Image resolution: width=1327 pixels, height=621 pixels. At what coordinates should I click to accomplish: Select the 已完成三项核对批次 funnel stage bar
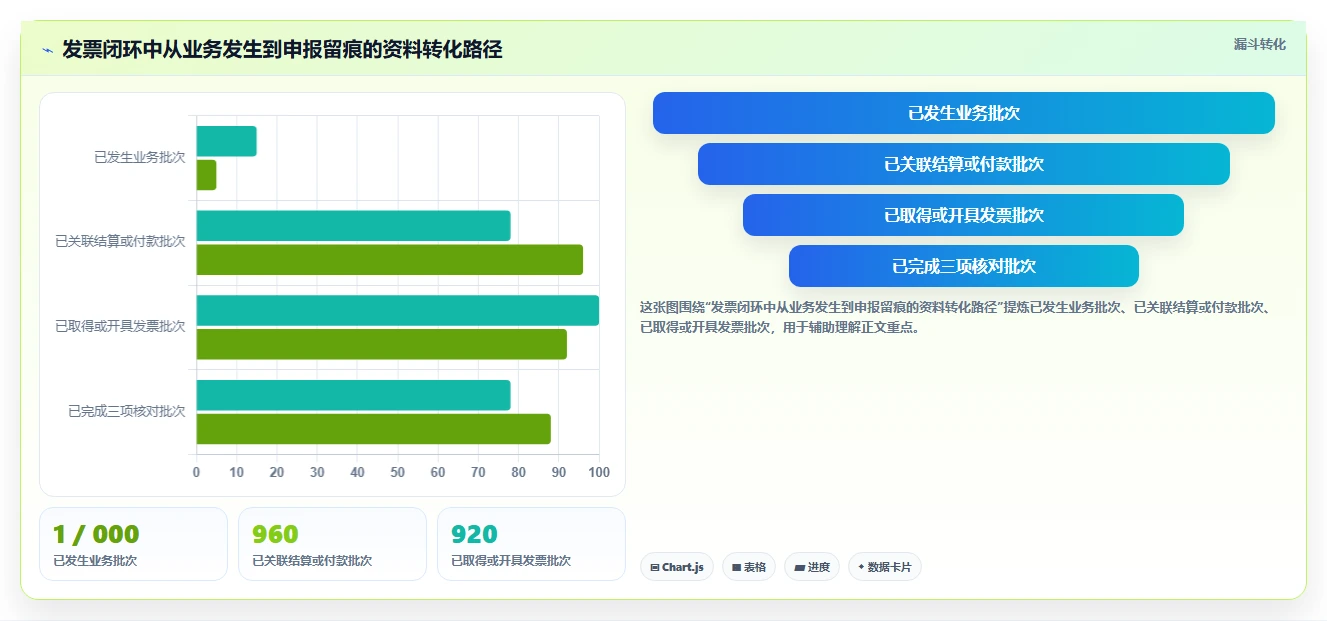coord(963,266)
